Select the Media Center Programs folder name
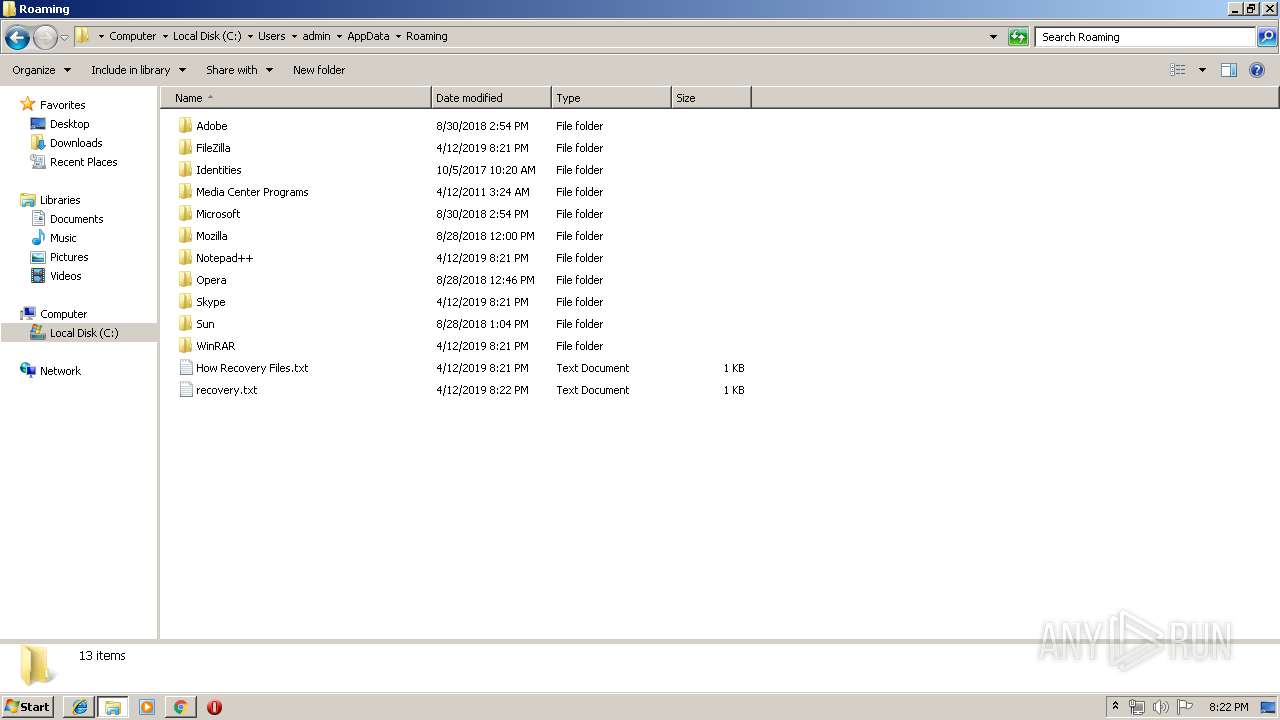The image size is (1280, 720). pyautogui.click(x=252, y=192)
